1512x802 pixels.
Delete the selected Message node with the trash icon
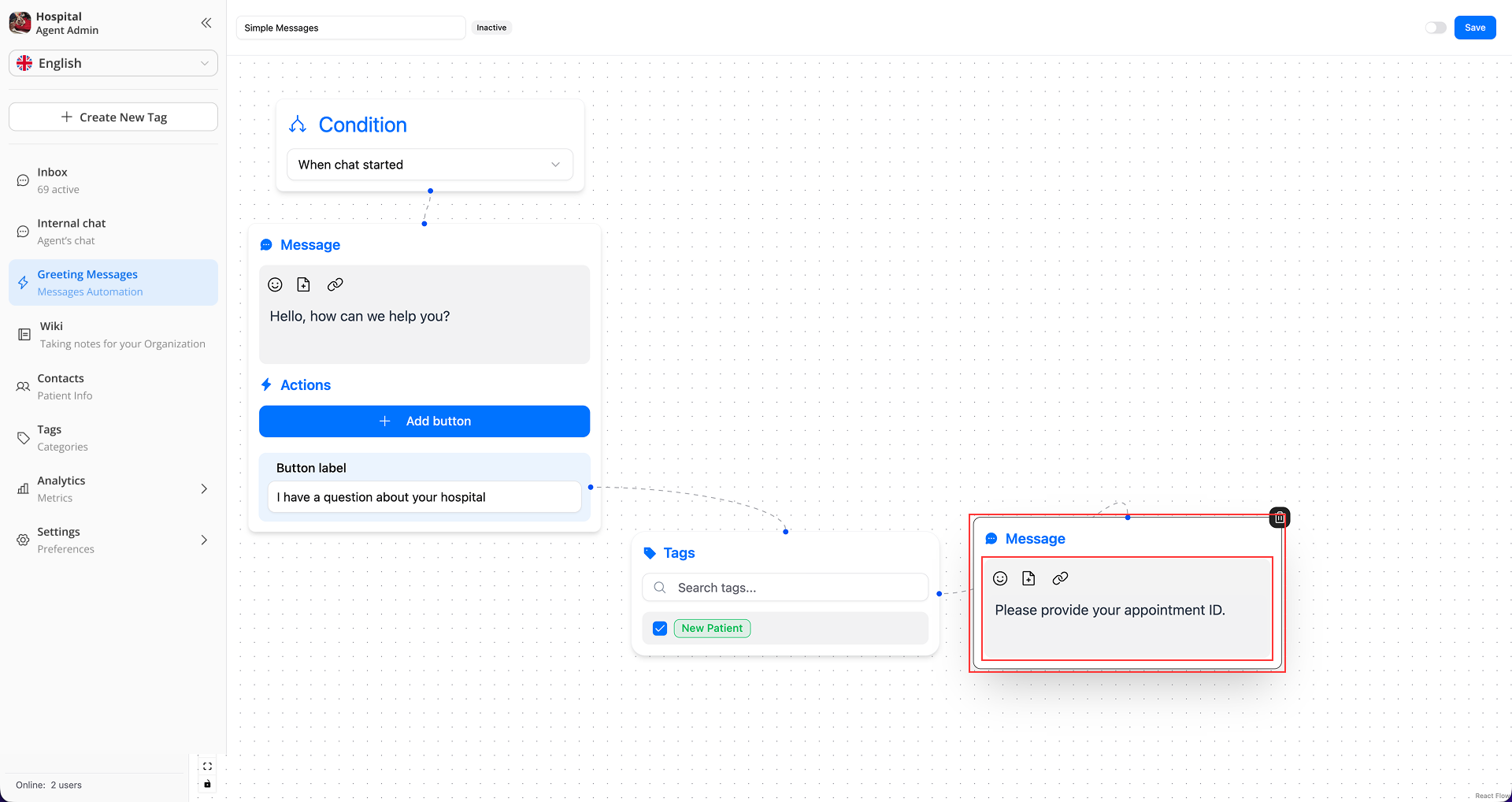click(x=1280, y=518)
